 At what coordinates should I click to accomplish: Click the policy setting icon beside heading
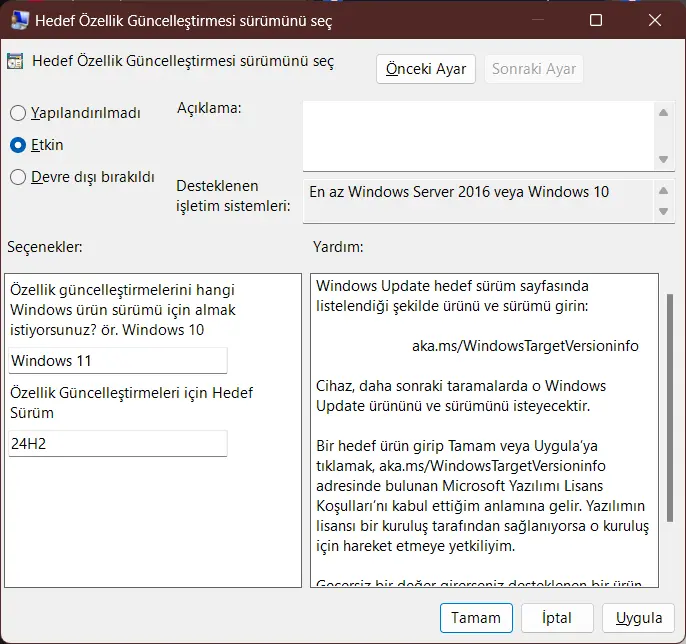pyautogui.click(x=15, y=61)
